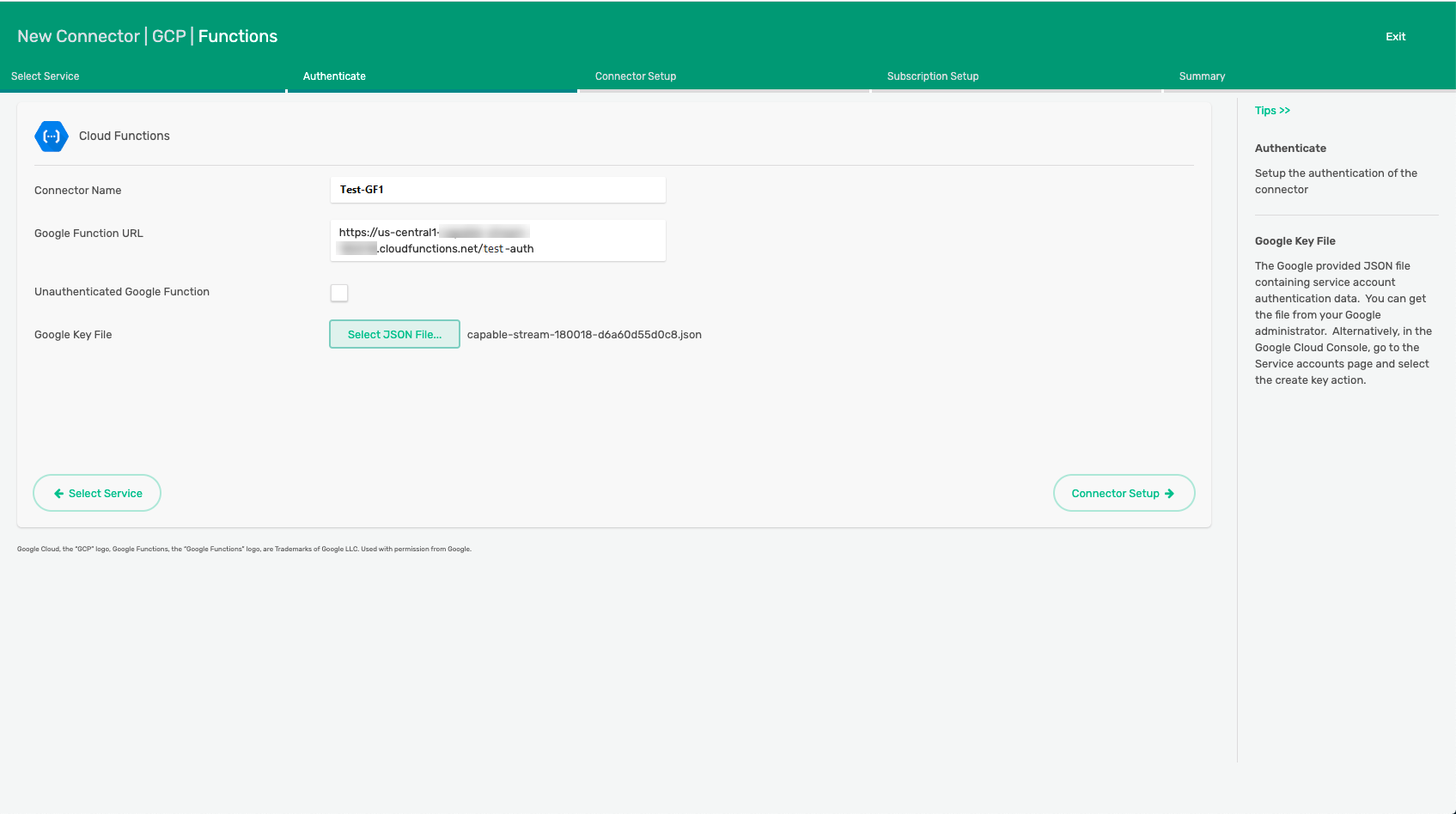The height and width of the screenshot is (814, 1456).
Task: Open the Subscription Setup step tab
Action: [x=933, y=76]
